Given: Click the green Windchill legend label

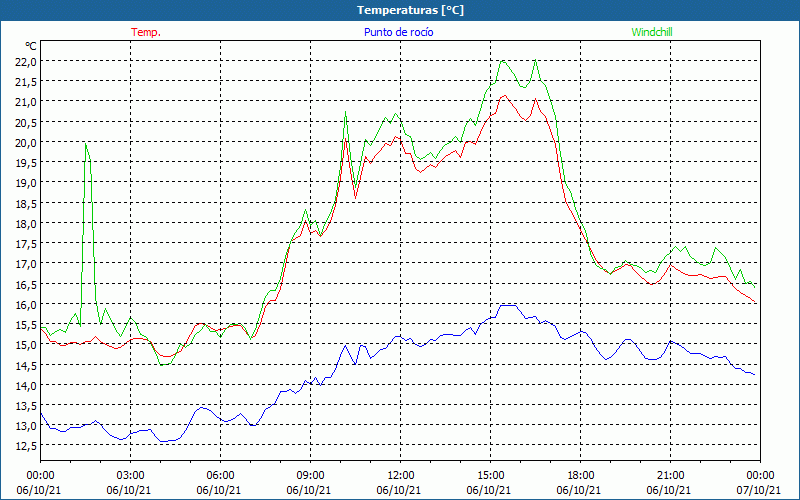Looking at the screenshot, I should (x=652, y=32).
